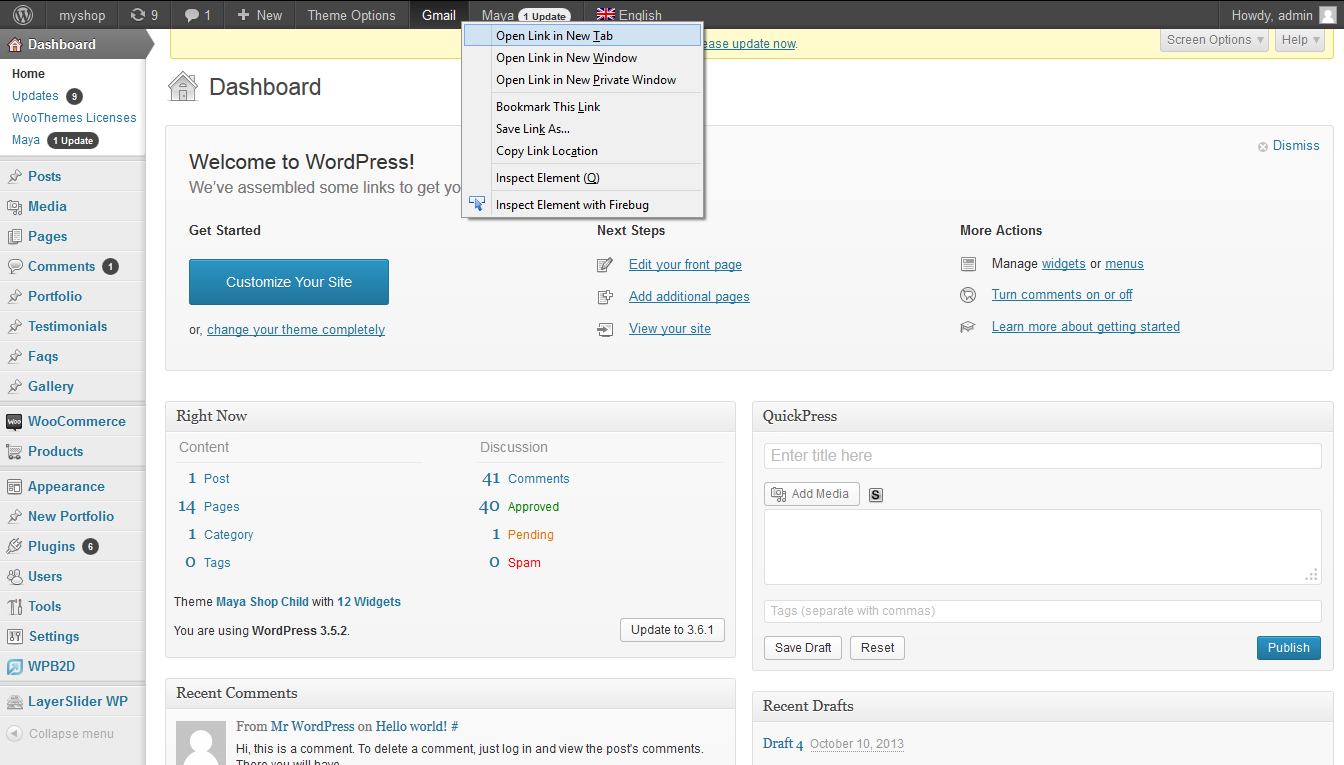The height and width of the screenshot is (765, 1344).
Task: Choose Open Link in New Window
Action: point(582,58)
